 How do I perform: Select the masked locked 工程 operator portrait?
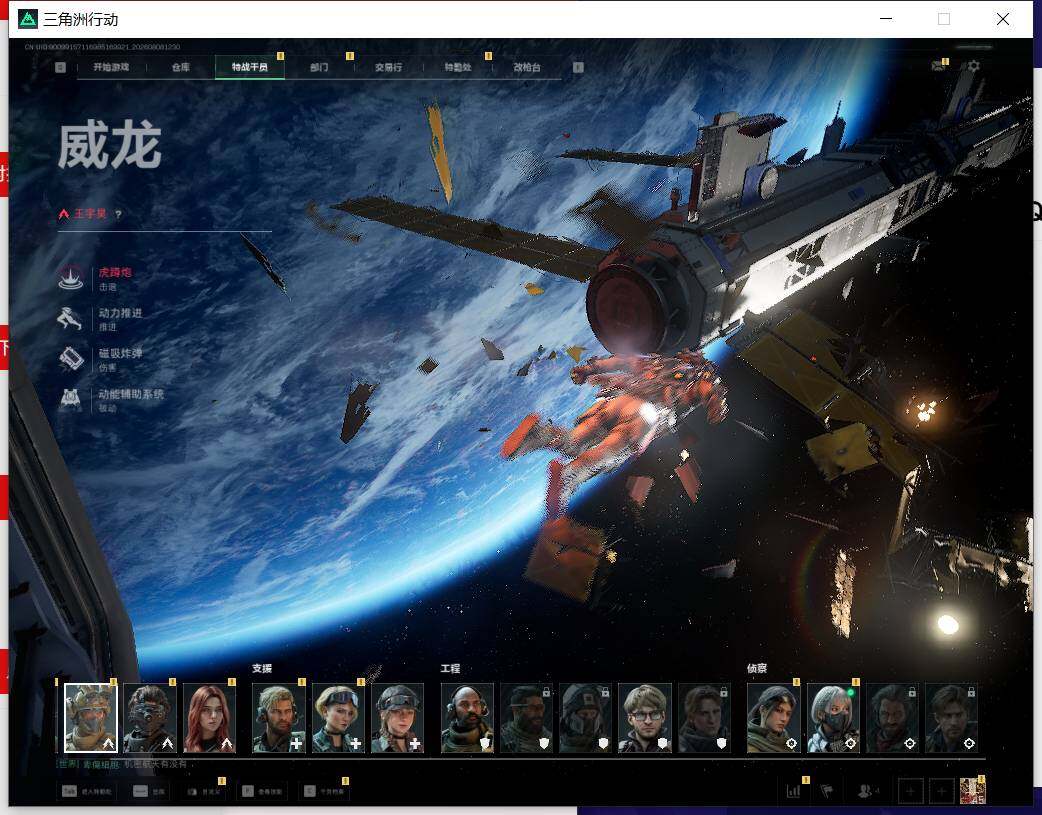click(x=586, y=718)
